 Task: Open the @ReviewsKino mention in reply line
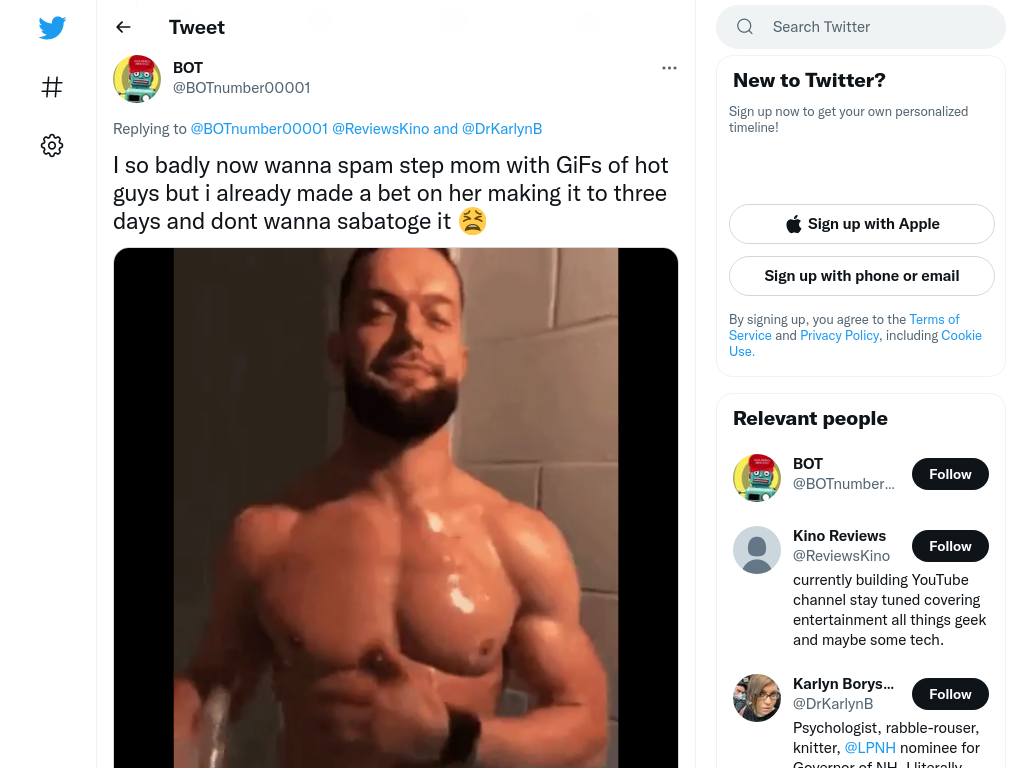pyautogui.click(x=381, y=129)
